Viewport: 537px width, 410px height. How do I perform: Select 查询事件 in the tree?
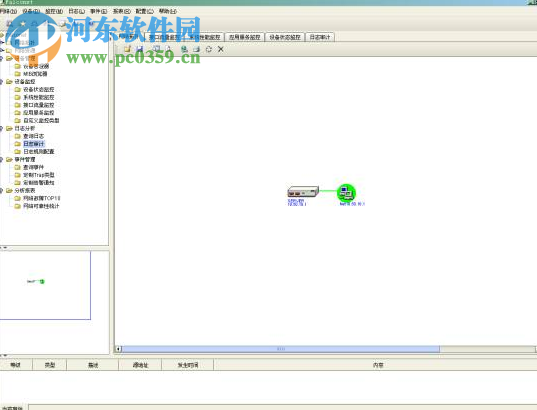pyautogui.click(x=34, y=167)
